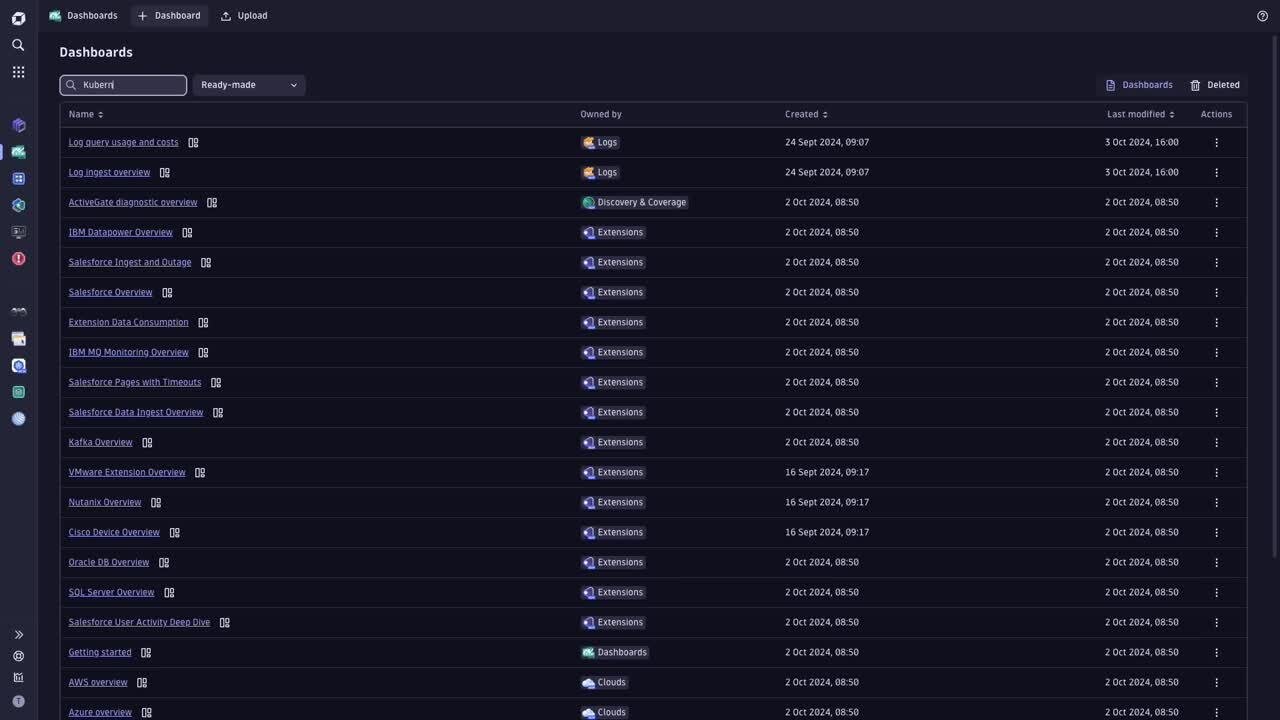1280x720 pixels.
Task: Open actions menu for Getting started
Action: point(1216,653)
